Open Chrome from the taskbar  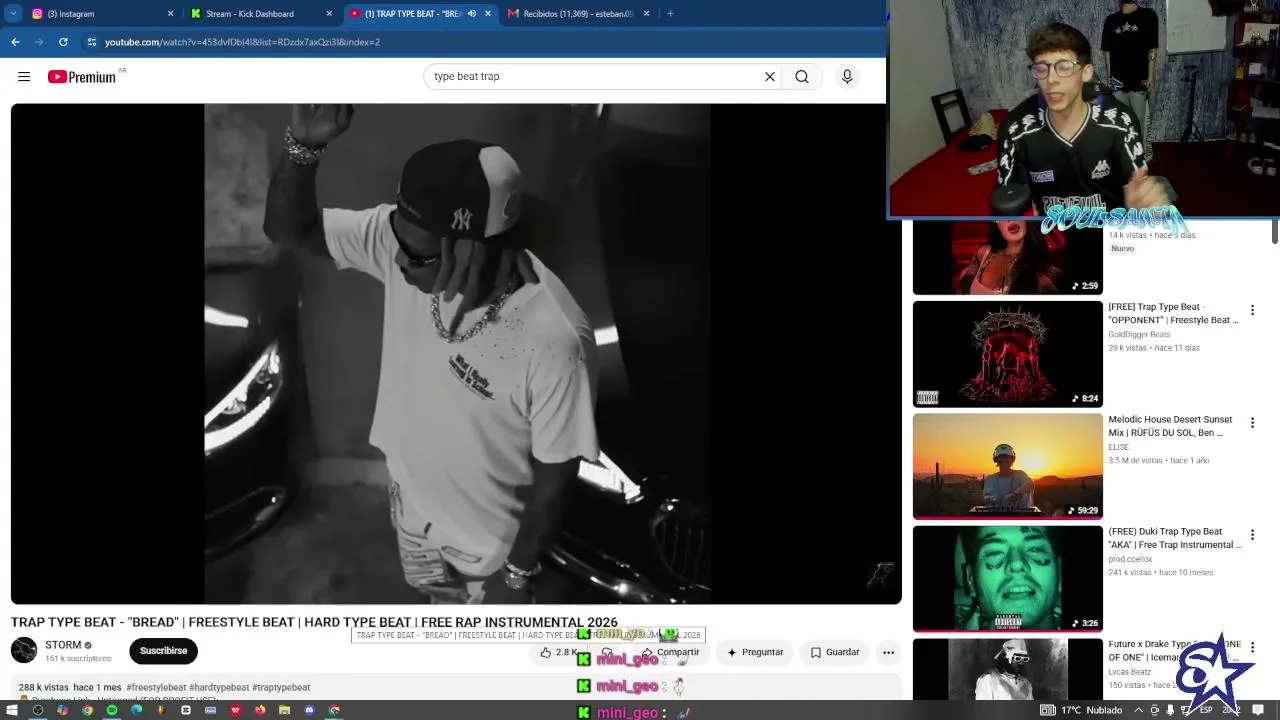87,710
